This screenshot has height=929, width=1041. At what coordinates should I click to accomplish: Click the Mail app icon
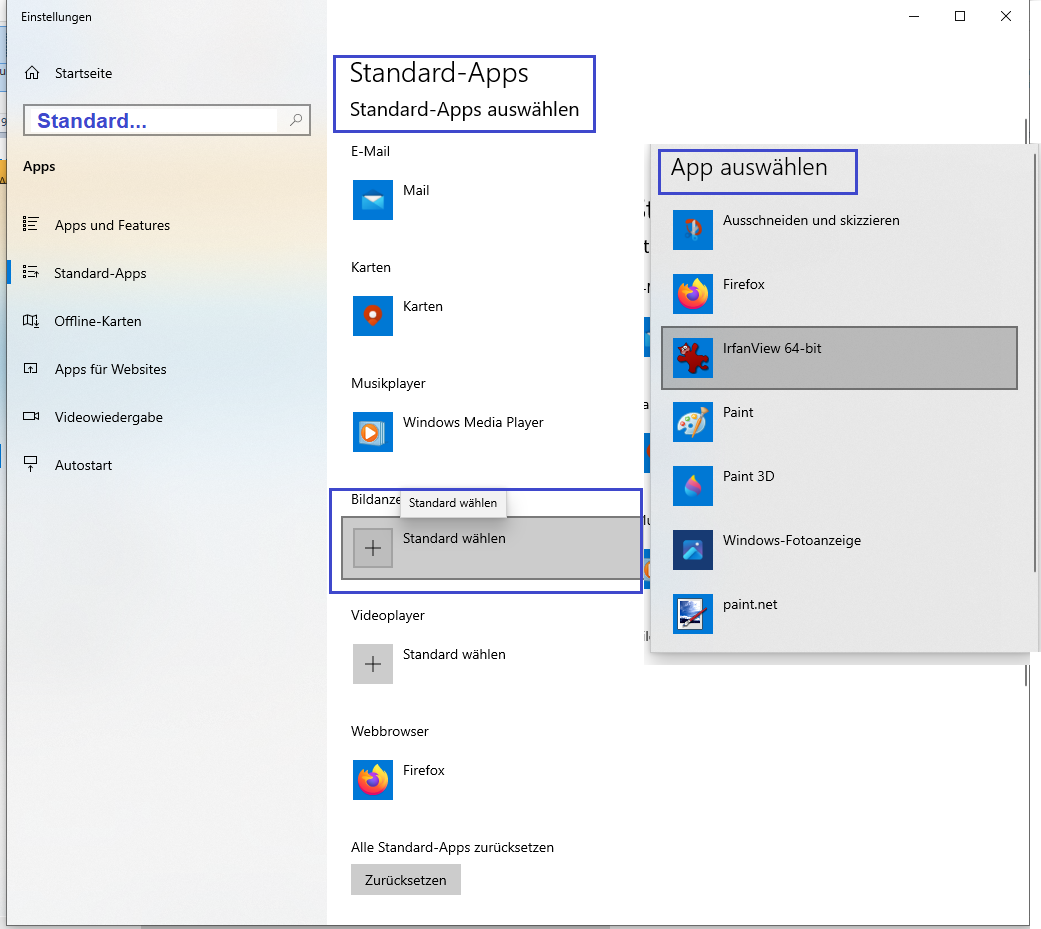point(372,200)
